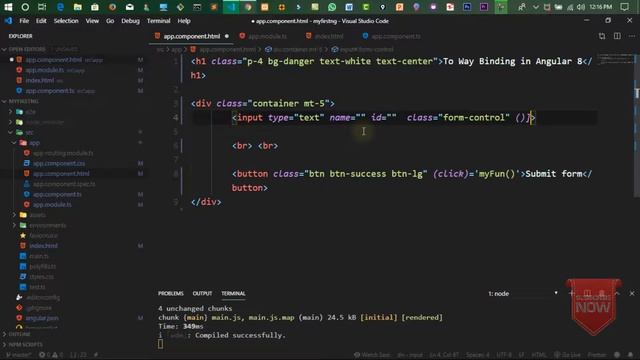Click the Go Live status bar button

pyautogui.click(x=567, y=355)
